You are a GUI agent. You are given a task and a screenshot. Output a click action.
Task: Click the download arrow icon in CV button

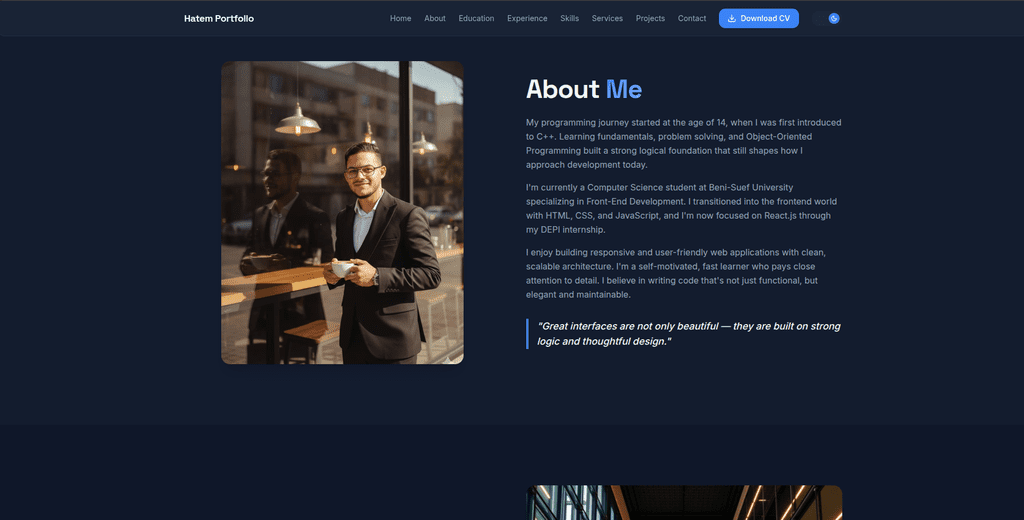(x=731, y=18)
